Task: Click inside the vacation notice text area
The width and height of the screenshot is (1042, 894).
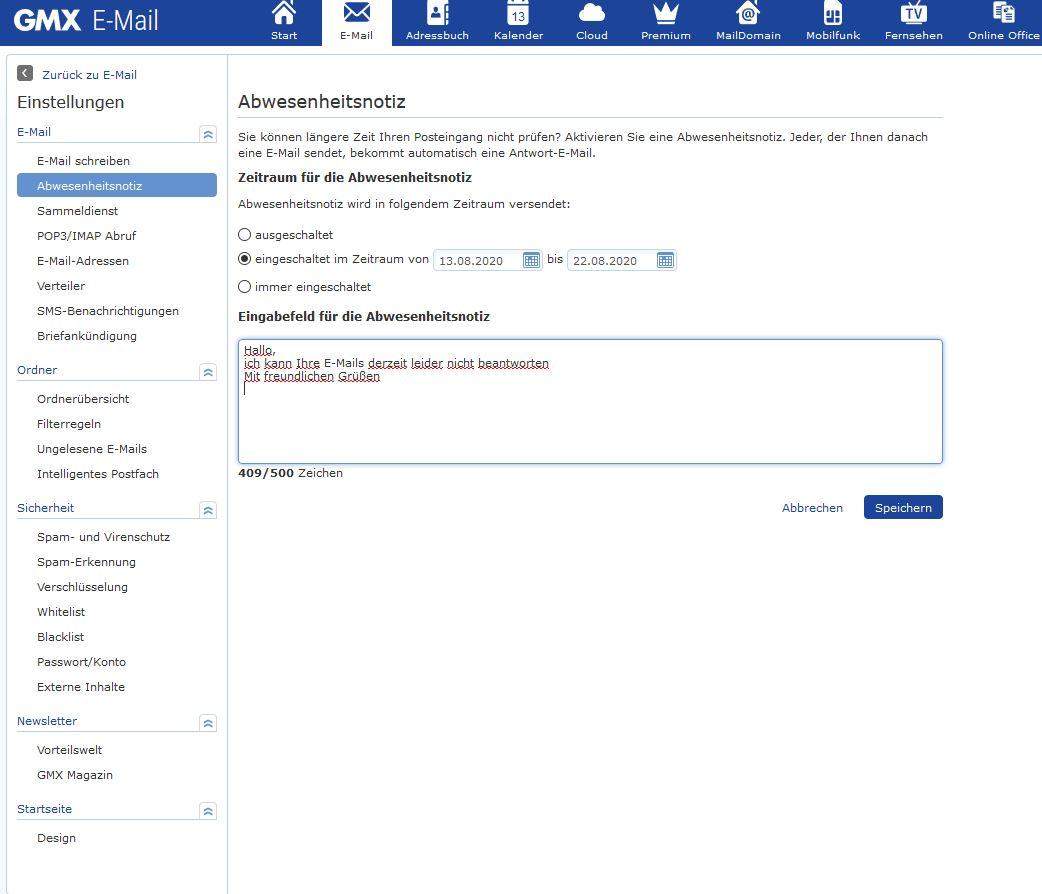Action: (x=590, y=400)
